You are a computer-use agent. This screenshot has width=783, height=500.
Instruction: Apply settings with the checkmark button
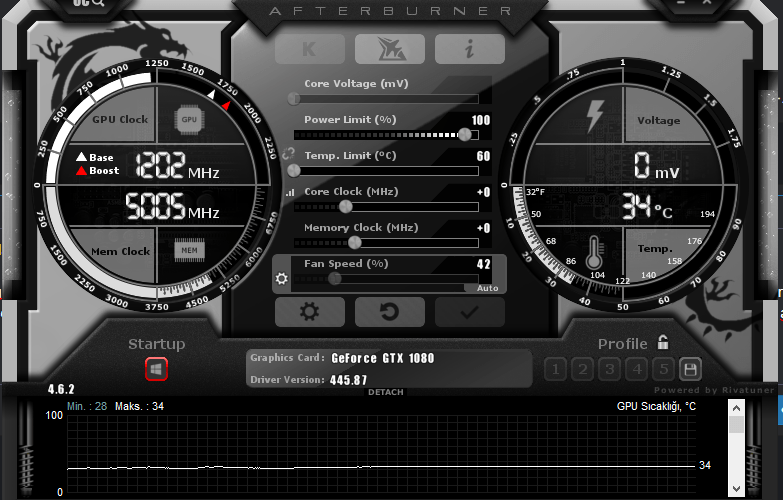[469, 312]
